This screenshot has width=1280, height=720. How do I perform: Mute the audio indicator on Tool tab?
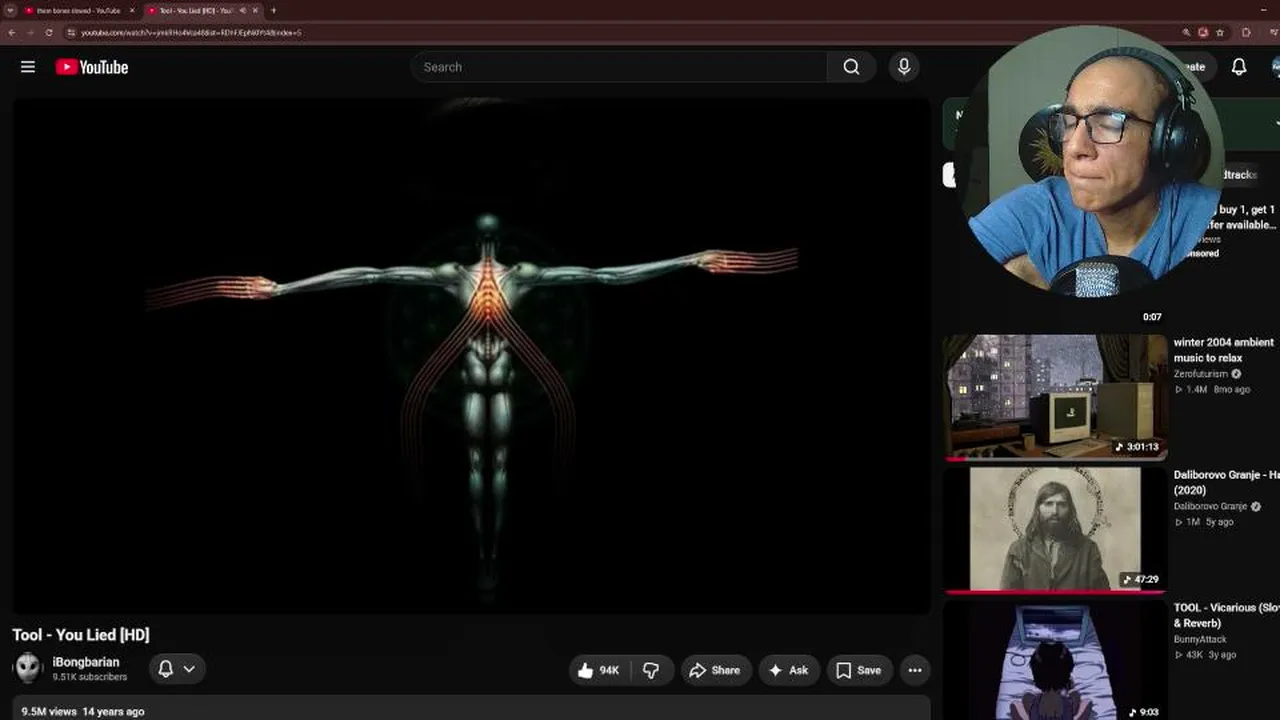pos(242,10)
